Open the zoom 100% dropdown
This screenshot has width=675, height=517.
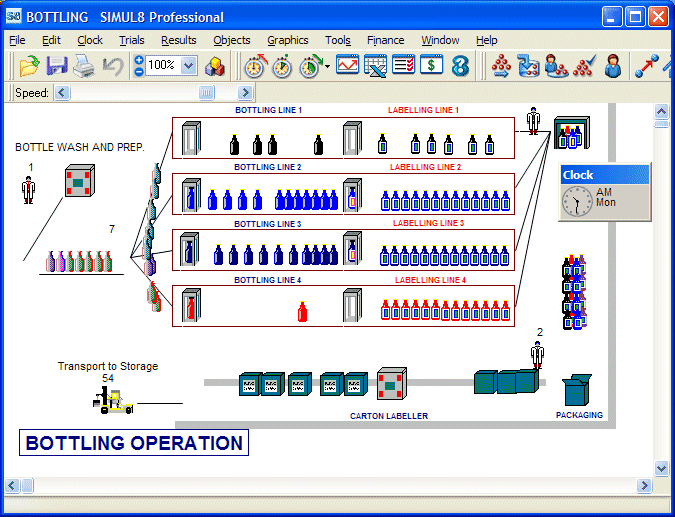coord(189,66)
